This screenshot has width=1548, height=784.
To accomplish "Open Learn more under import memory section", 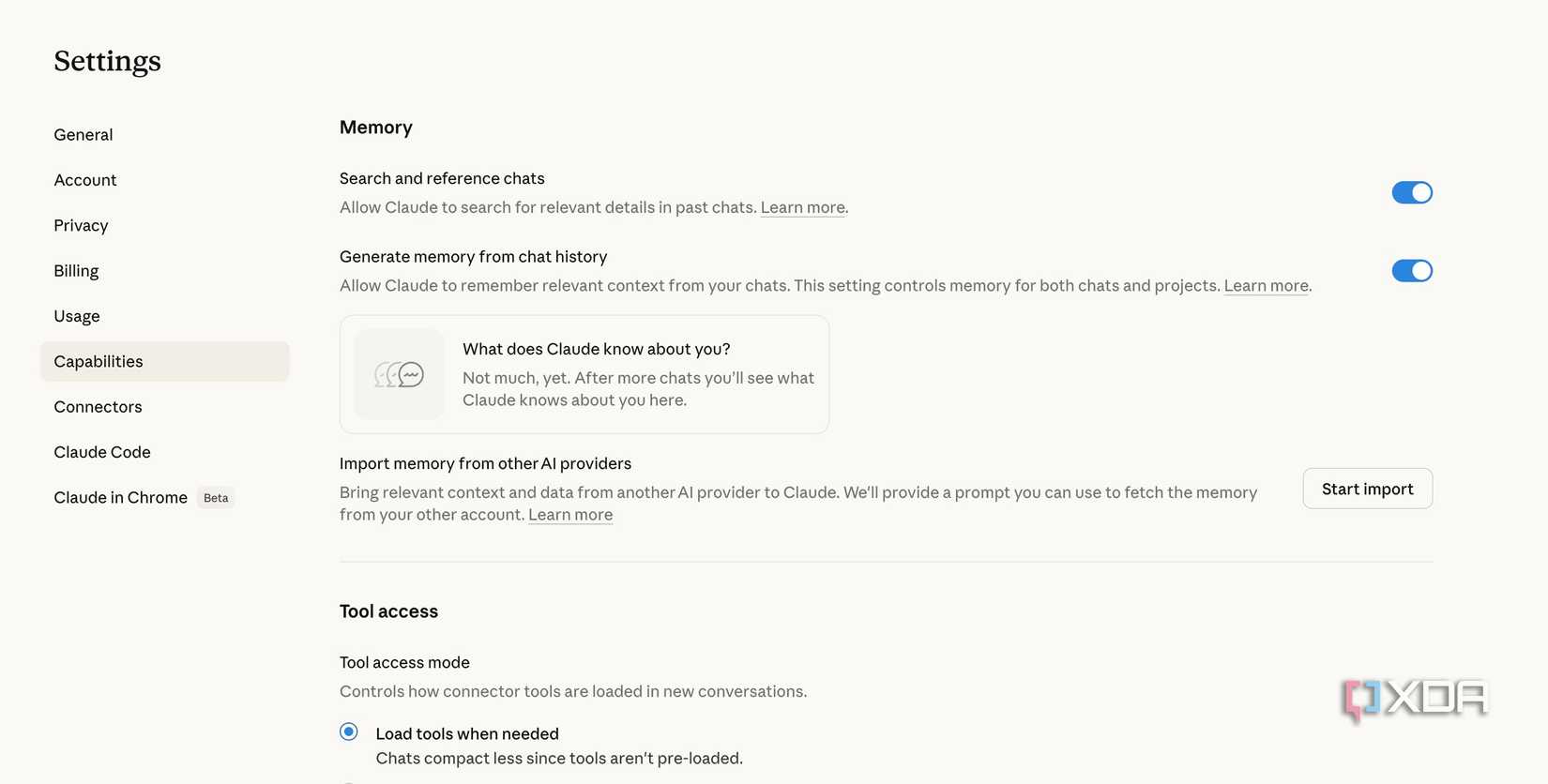I will (569, 513).
